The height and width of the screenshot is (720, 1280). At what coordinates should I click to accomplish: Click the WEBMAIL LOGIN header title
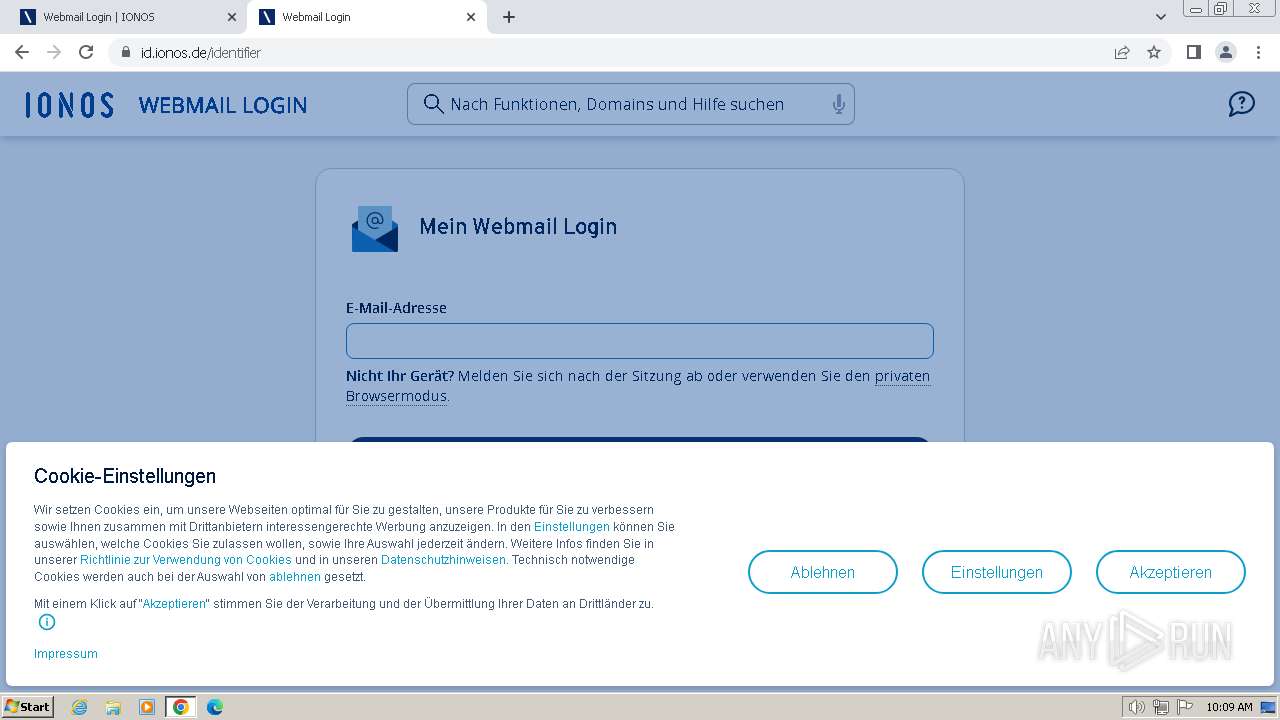223,105
